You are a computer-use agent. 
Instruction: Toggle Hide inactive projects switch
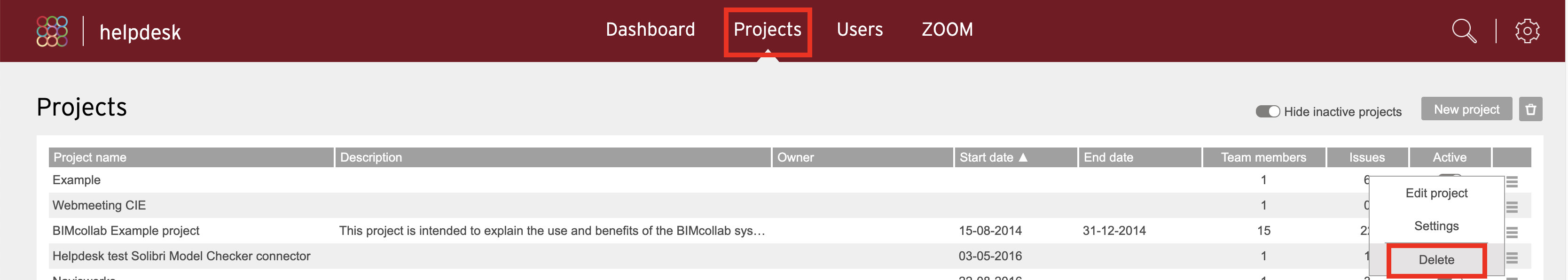(1267, 111)
